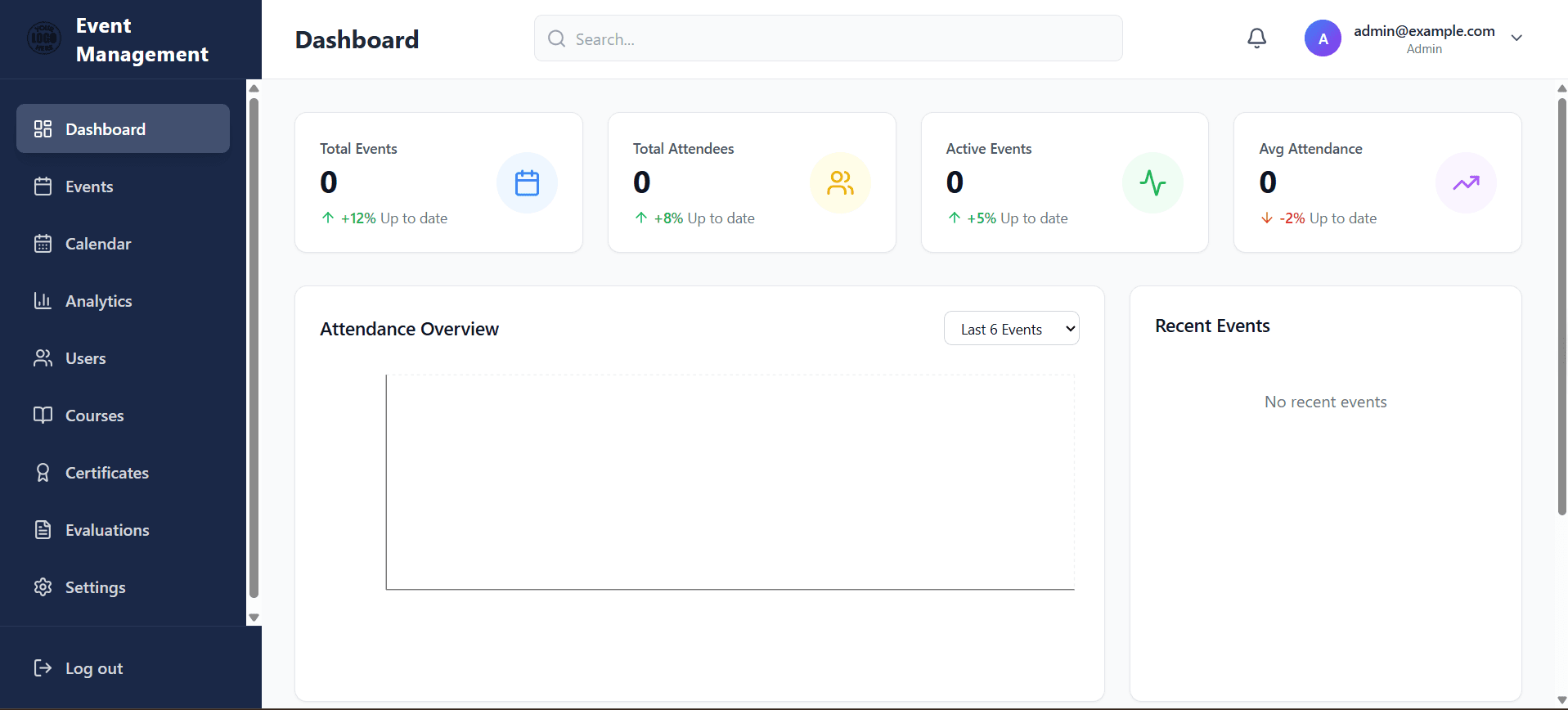Navigate to Certificates section

pyautogui.click(x=106, y=473)
